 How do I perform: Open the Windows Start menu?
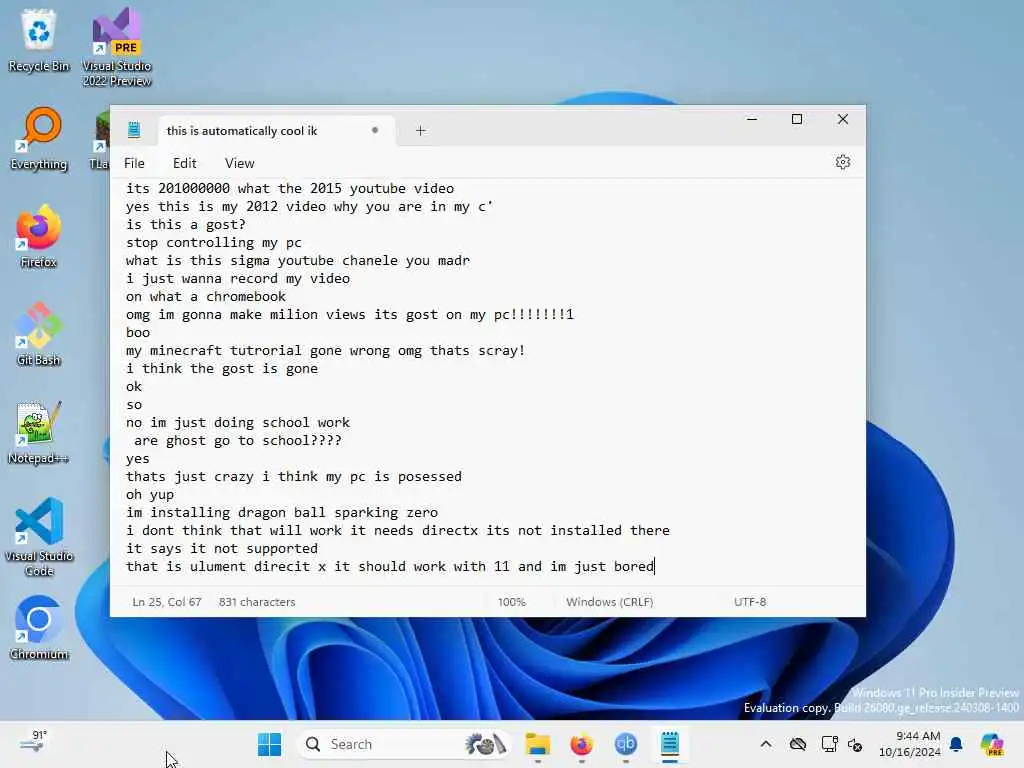(x=269, y=744)
